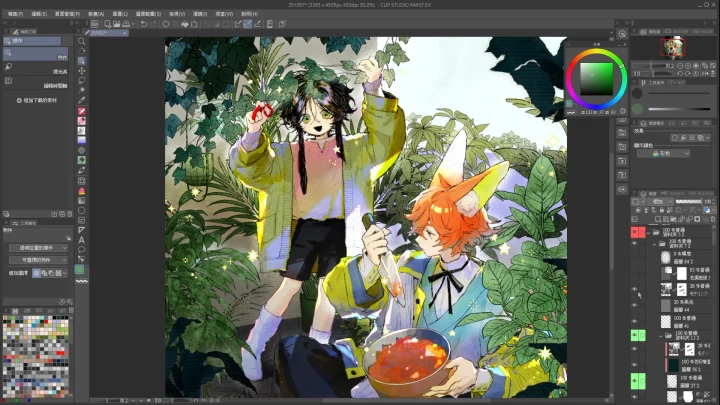Click the add downloaded material button
This screenshot has height=405, width=720.
click(40, 101)
